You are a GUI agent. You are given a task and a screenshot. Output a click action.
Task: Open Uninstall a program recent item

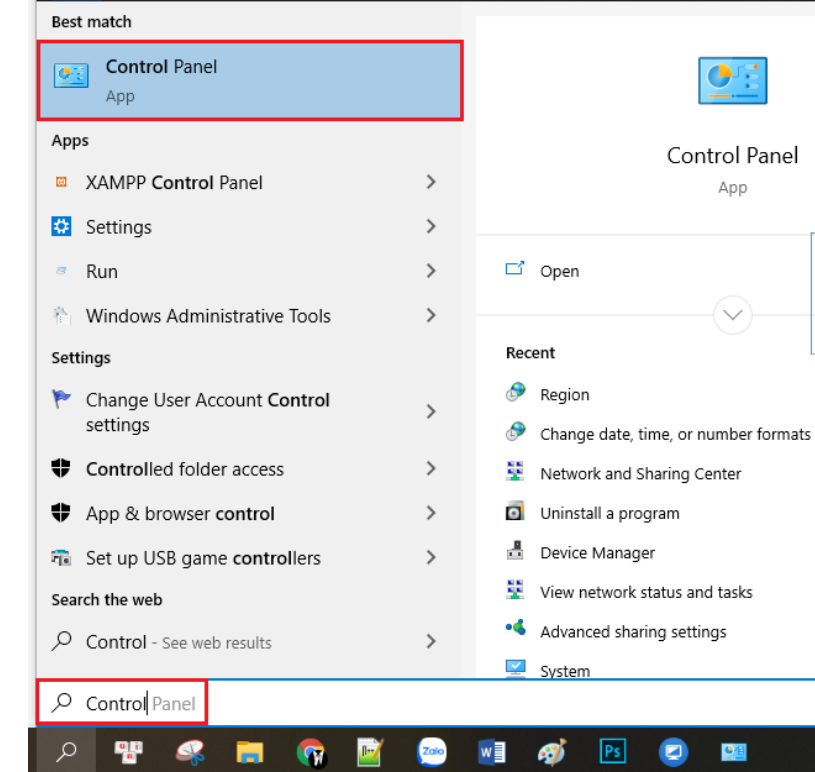(609, 513)
